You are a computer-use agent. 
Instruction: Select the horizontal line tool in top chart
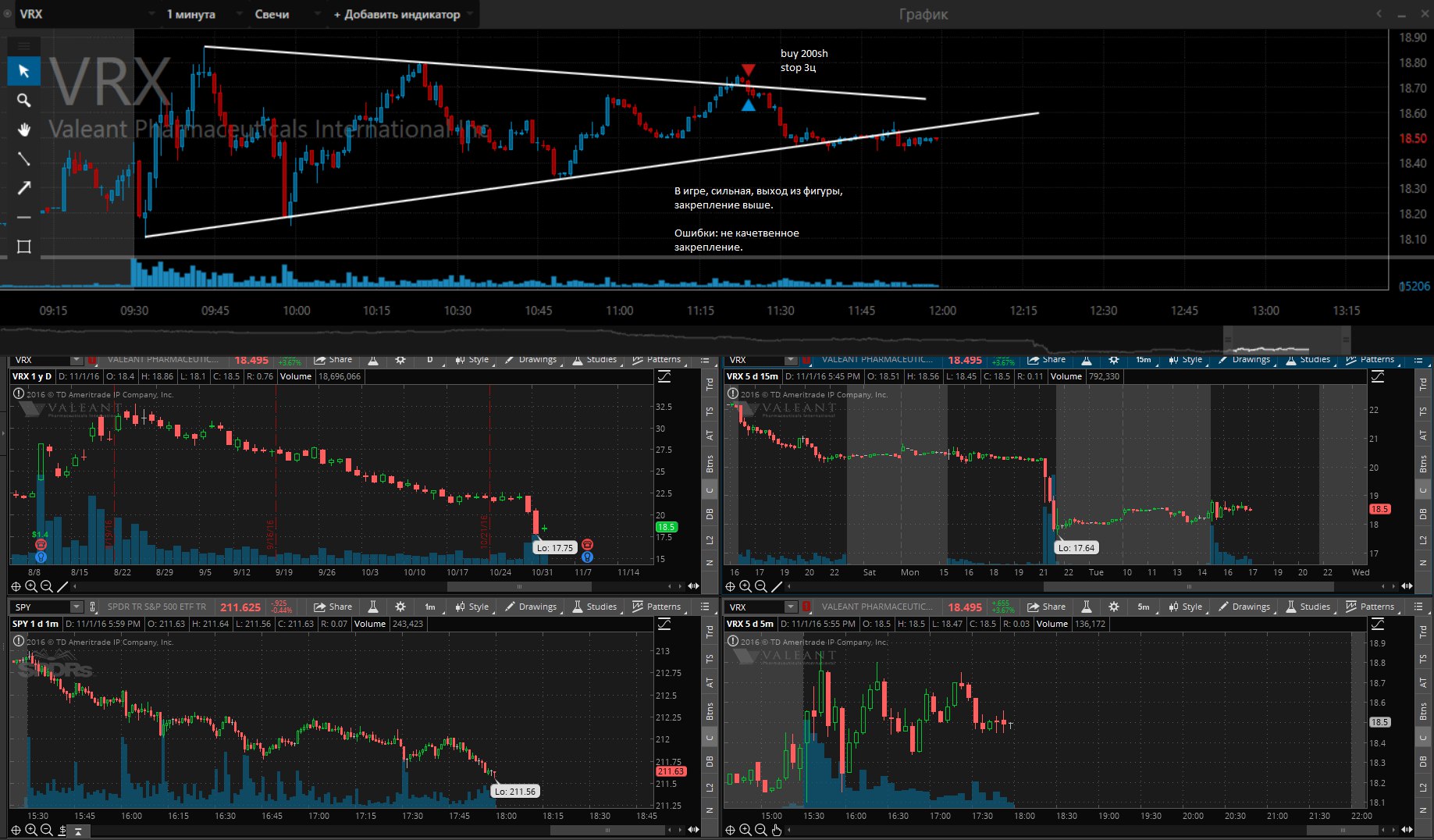coord(23,217)
